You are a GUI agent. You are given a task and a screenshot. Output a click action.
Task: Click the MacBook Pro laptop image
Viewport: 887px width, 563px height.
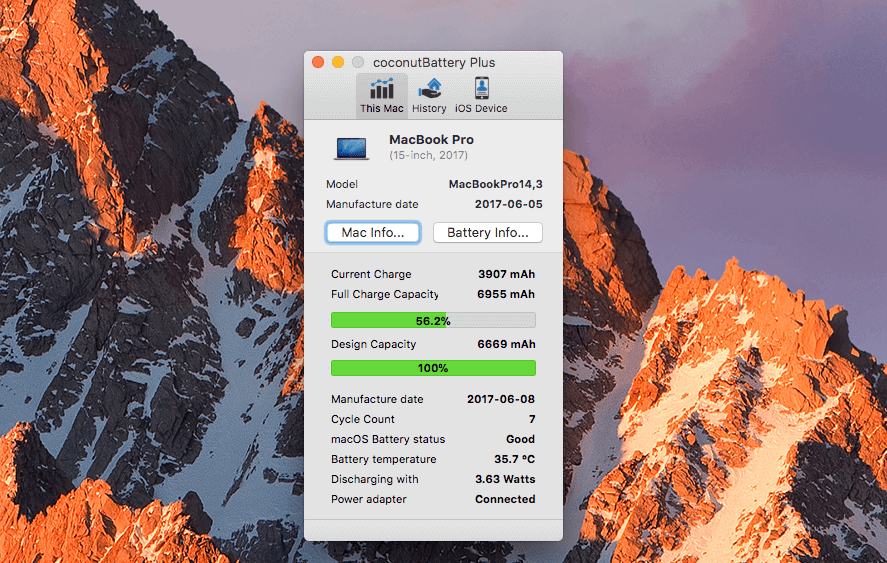point(351,148)
